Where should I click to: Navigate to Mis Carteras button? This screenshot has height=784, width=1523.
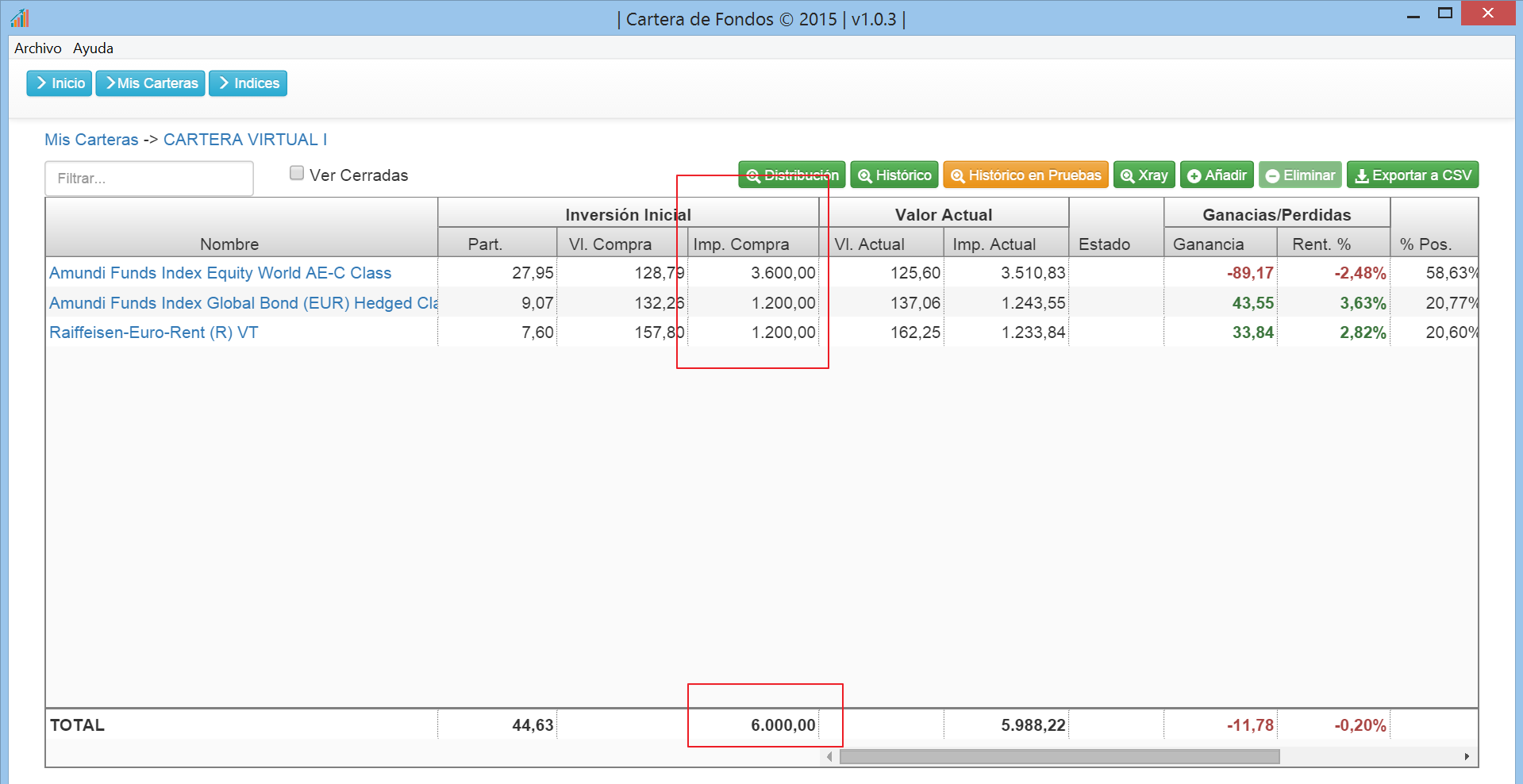click(x=151, y=83)
